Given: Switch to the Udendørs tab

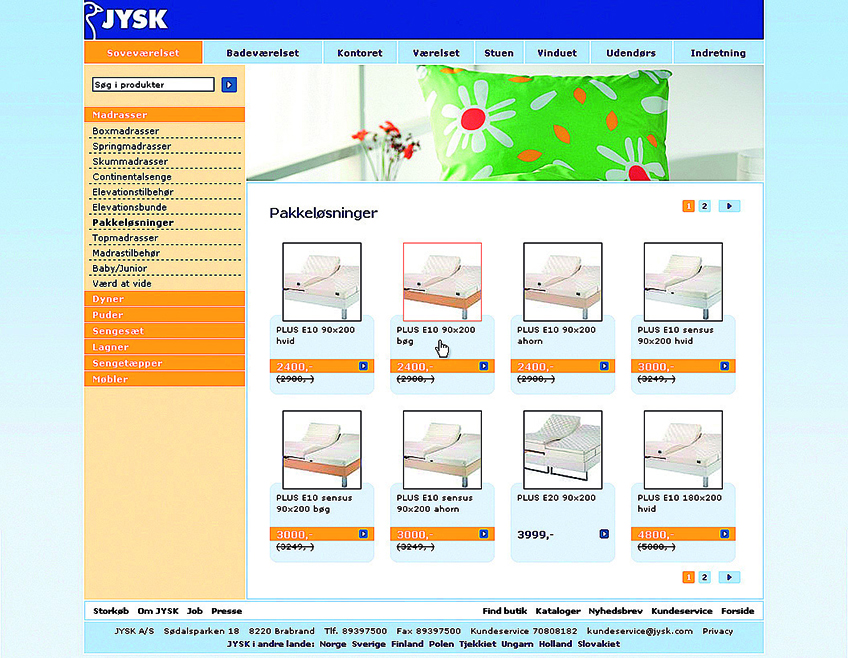Looking at the screenshot, I should coord(631,53).
